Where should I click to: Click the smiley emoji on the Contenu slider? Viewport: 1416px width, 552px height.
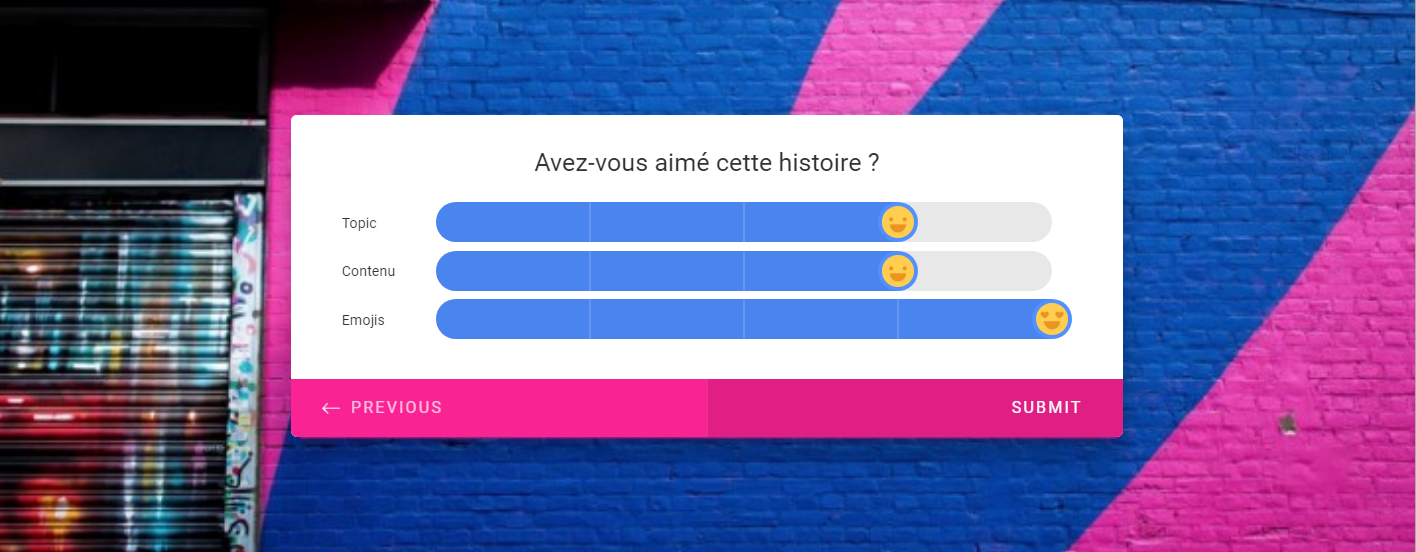coord(898,271)
